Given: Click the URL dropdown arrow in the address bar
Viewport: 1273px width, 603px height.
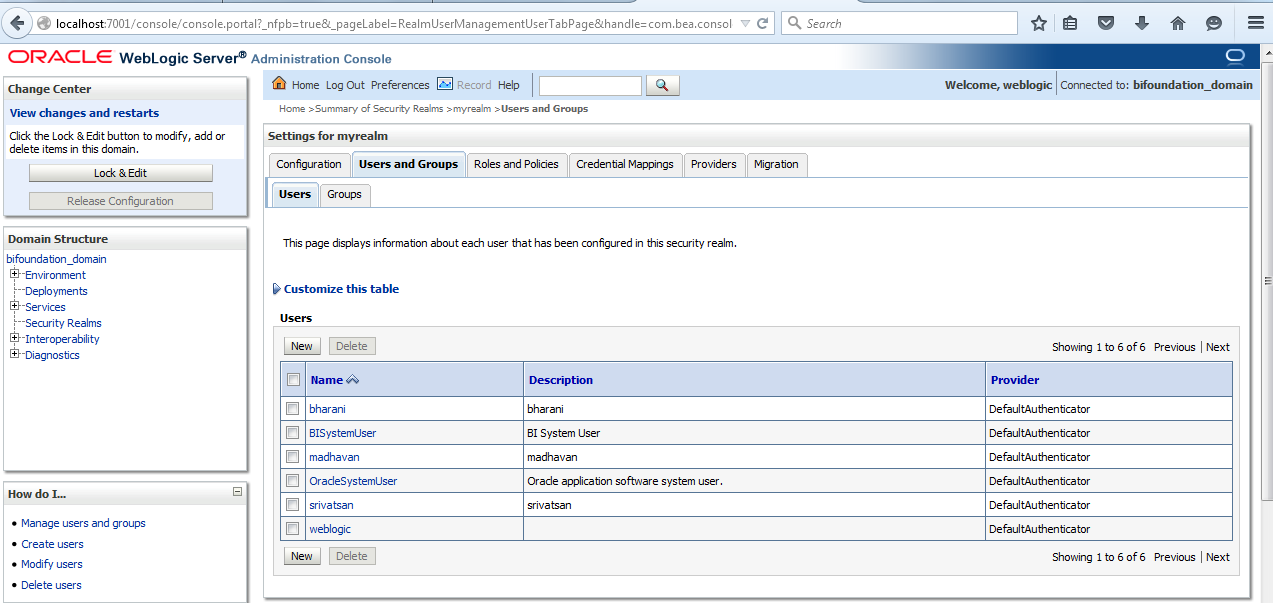Looking at the screenshot, I should point(744,23).
